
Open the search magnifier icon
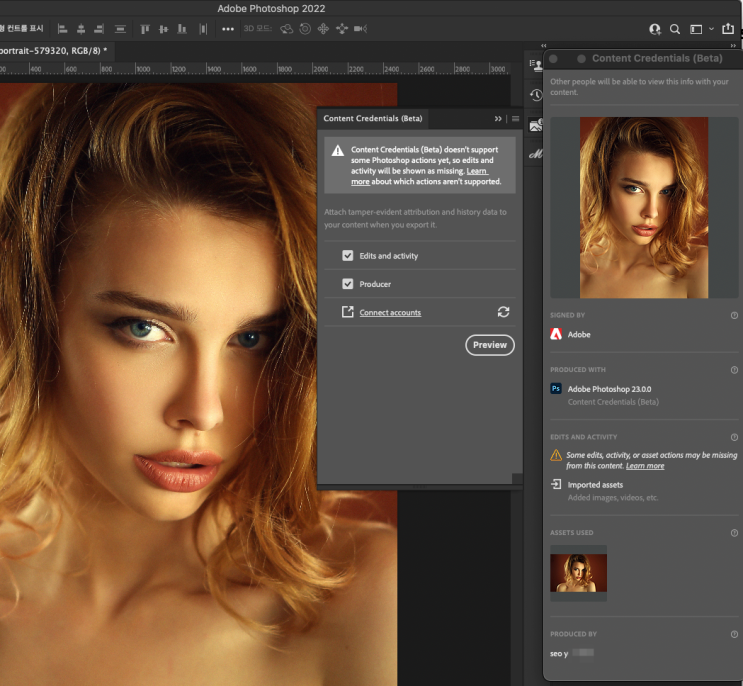coord(675,29)
